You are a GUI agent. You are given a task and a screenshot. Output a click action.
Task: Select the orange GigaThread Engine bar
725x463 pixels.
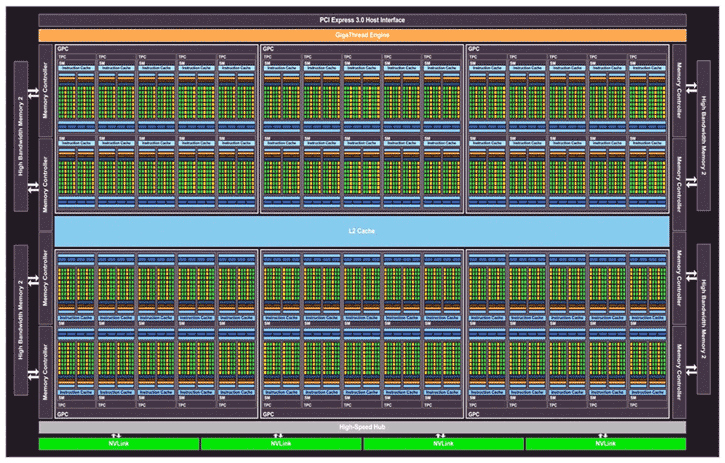coord(362,35)
